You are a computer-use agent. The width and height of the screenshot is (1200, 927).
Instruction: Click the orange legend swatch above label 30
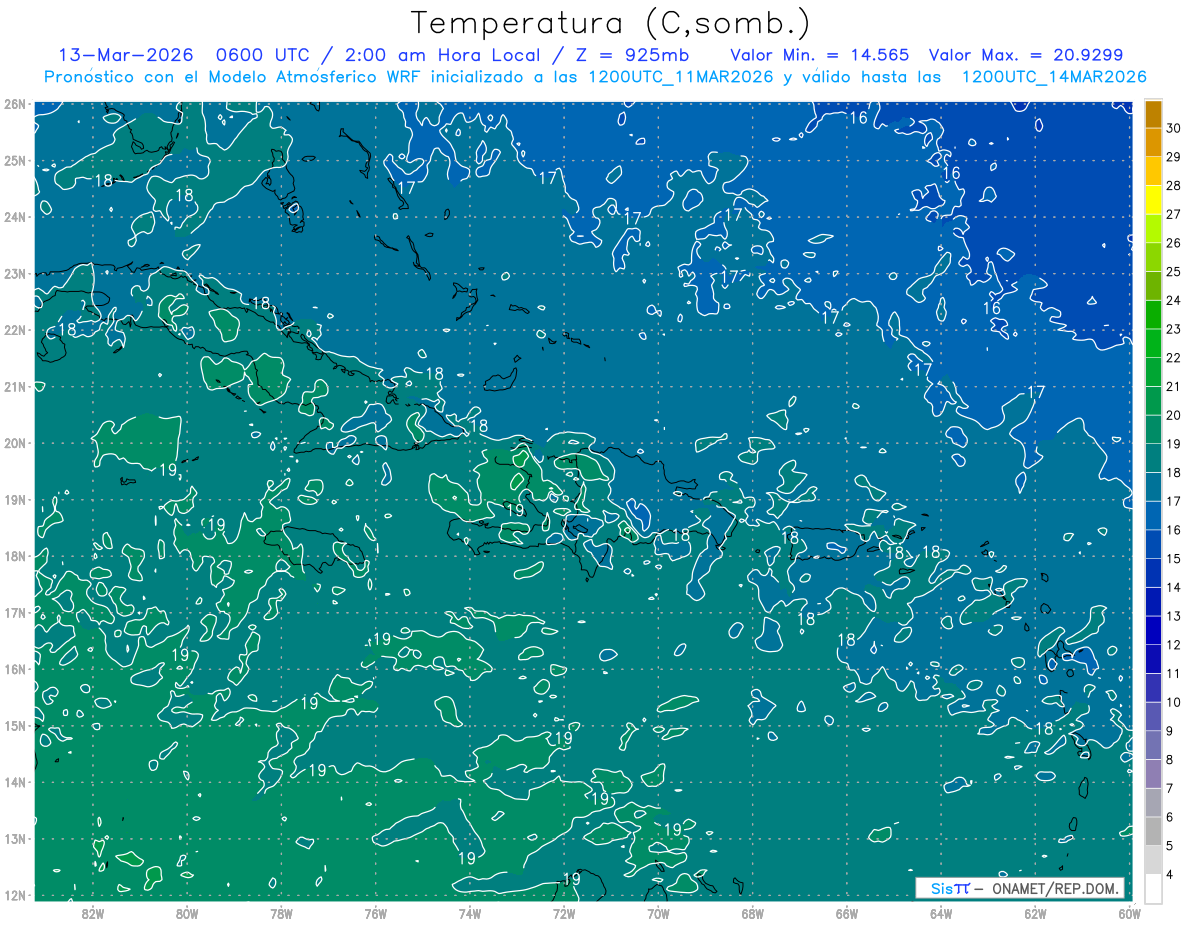click(x=1153, y=114)
